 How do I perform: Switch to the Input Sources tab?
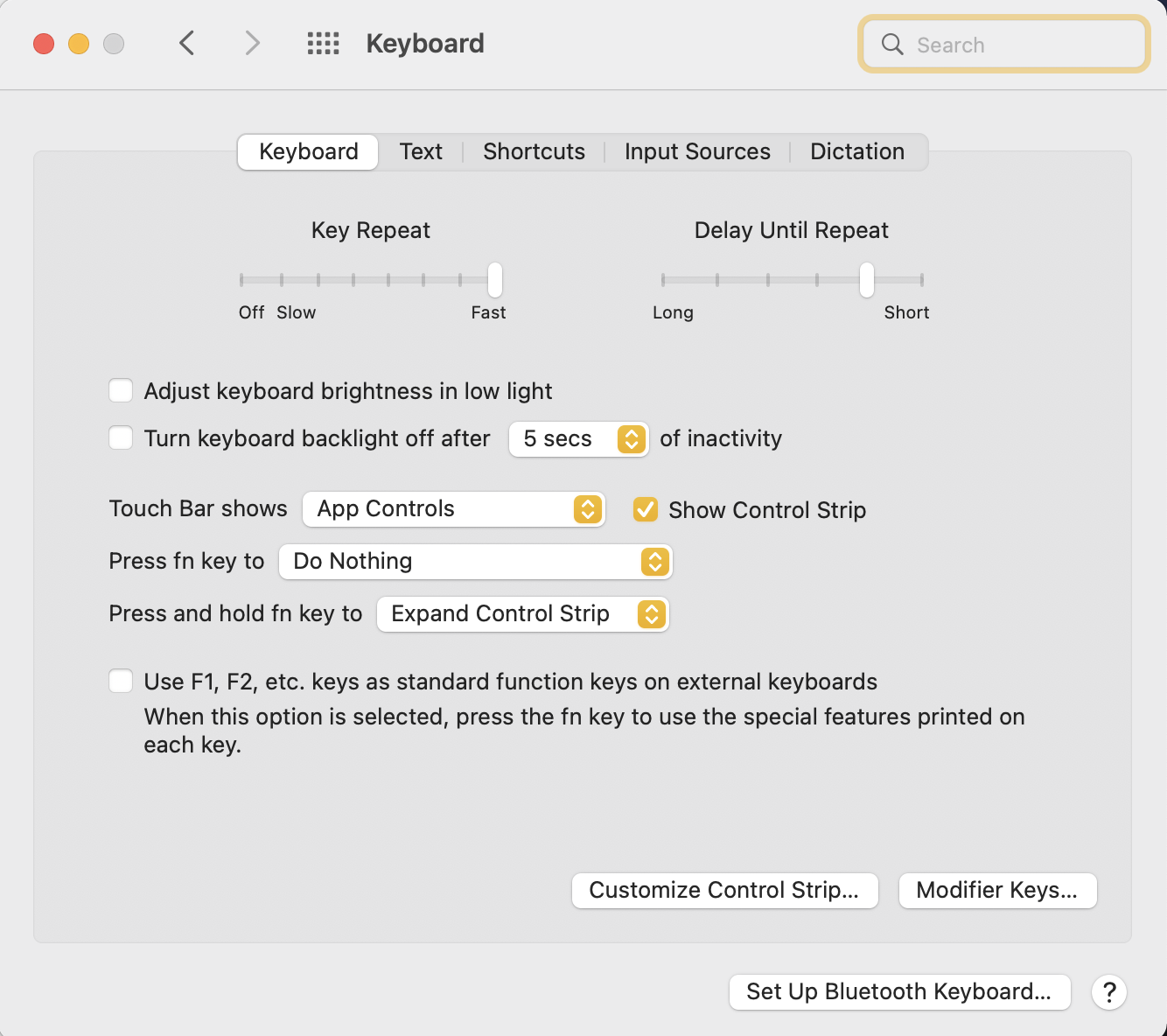(x=697, y=151)
